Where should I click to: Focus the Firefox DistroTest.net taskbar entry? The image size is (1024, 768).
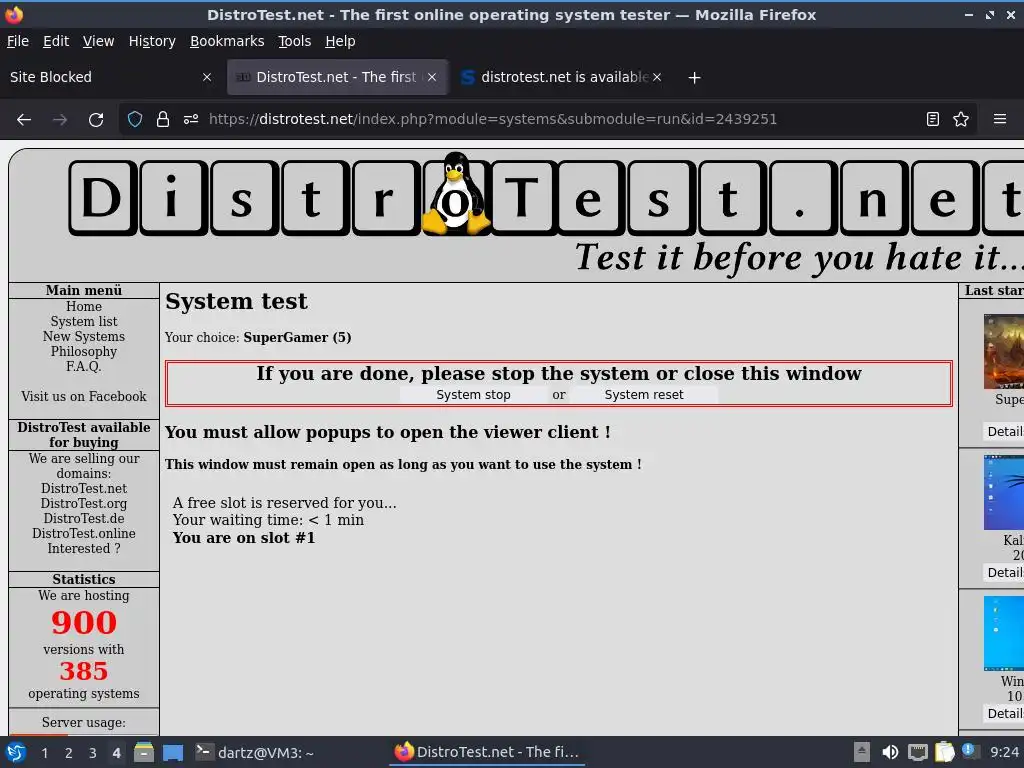tap(487, 752)
